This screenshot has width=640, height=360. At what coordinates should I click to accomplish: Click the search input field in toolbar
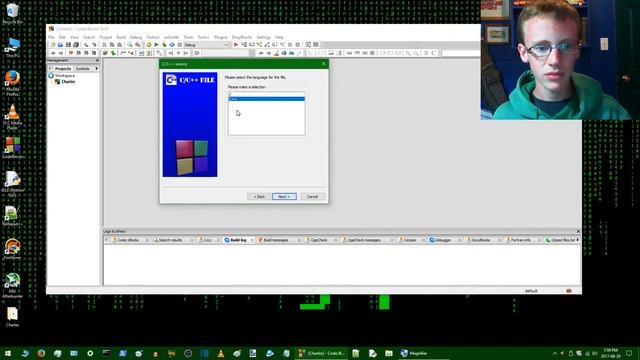pyautogui.click(x=461, y=53)
